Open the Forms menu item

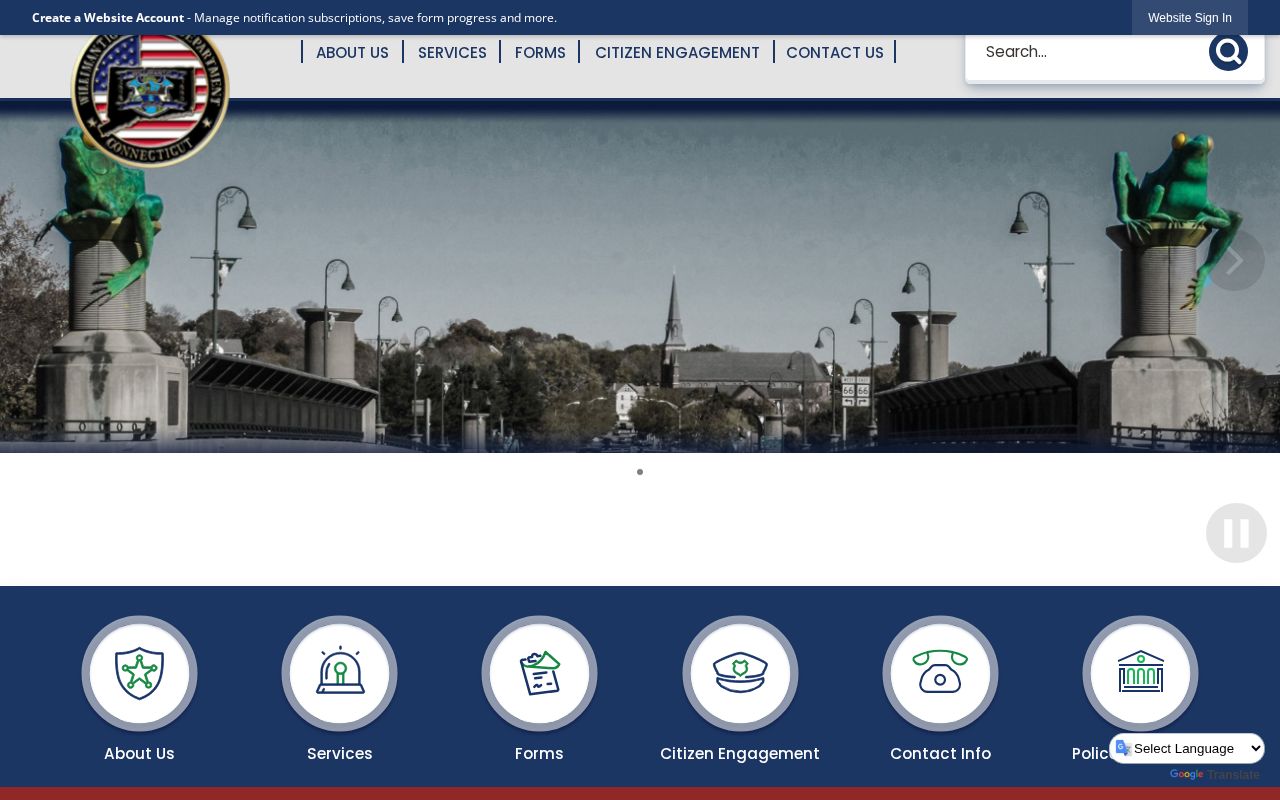click(540, 52)
